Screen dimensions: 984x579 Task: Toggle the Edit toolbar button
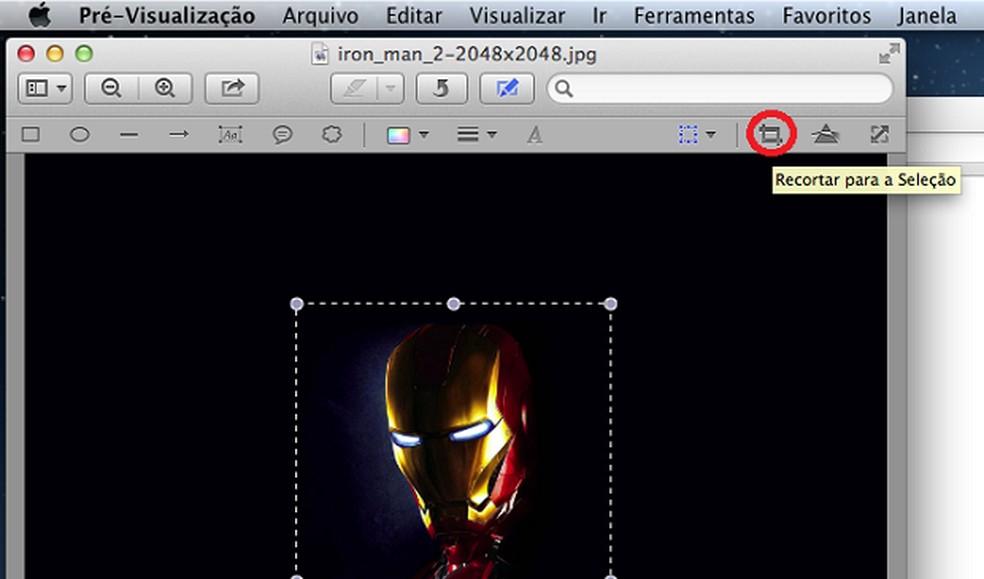click(507, 88)
